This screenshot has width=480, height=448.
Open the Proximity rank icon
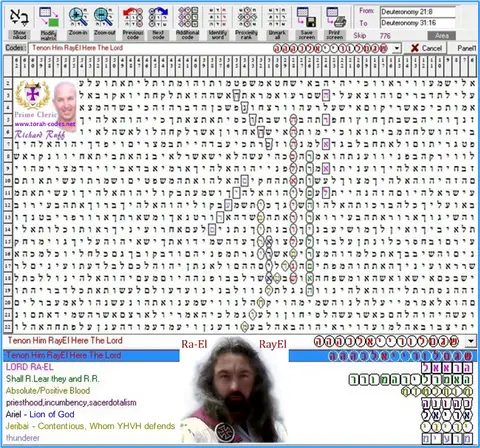pos(246,17)
